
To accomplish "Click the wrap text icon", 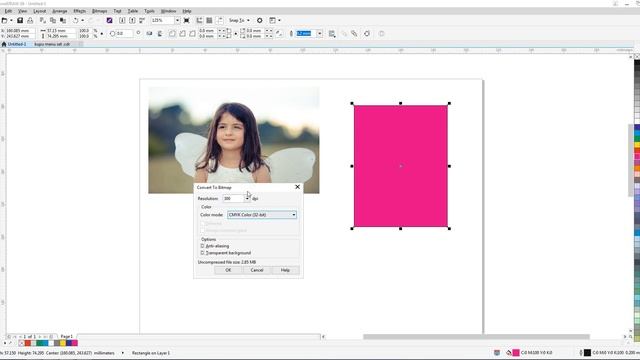I will 332,33.
